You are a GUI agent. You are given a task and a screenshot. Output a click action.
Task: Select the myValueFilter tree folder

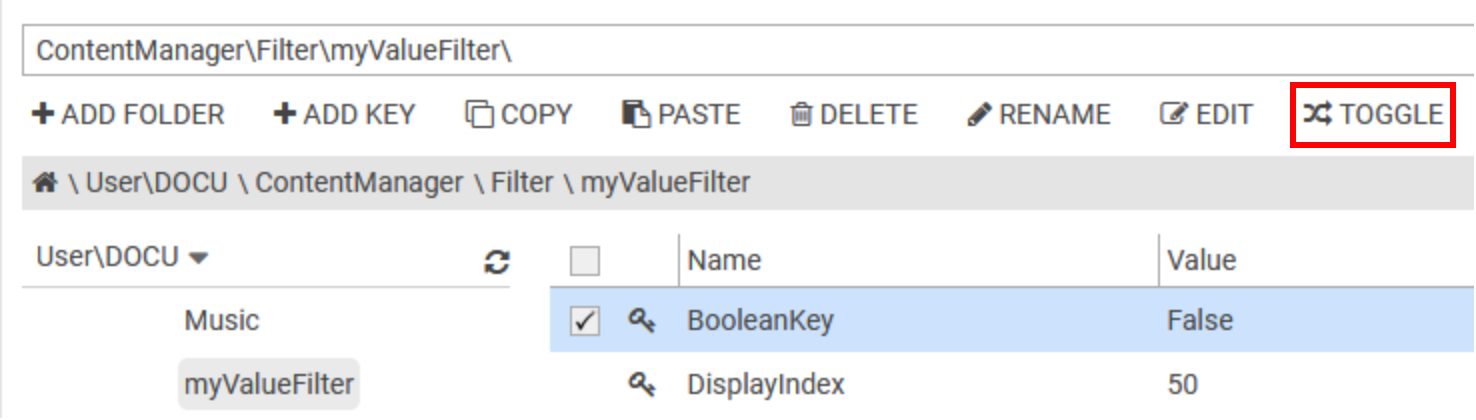click(268, 383)
